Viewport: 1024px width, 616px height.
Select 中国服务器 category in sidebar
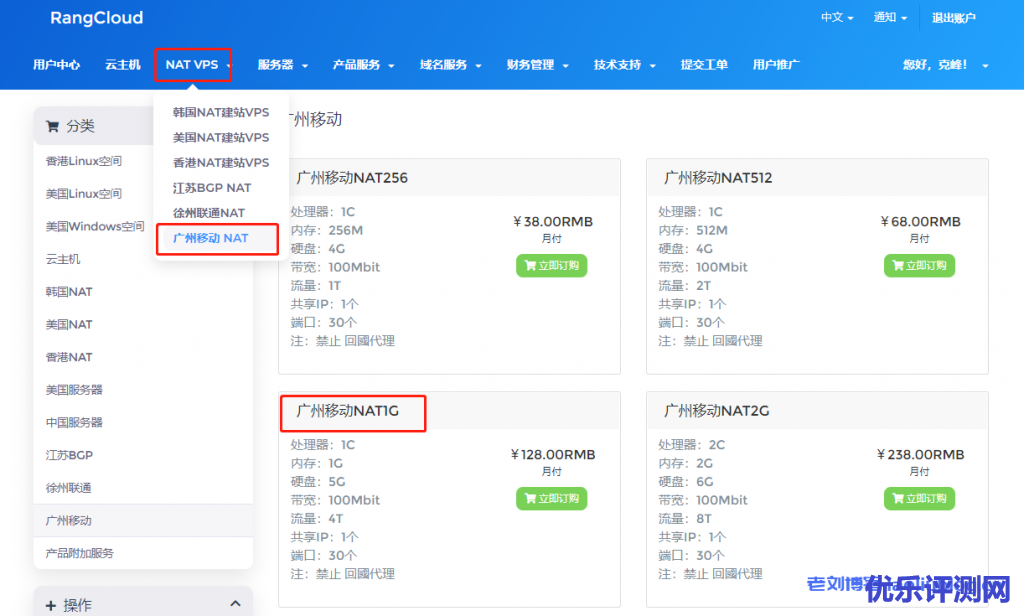click(74, 422)
